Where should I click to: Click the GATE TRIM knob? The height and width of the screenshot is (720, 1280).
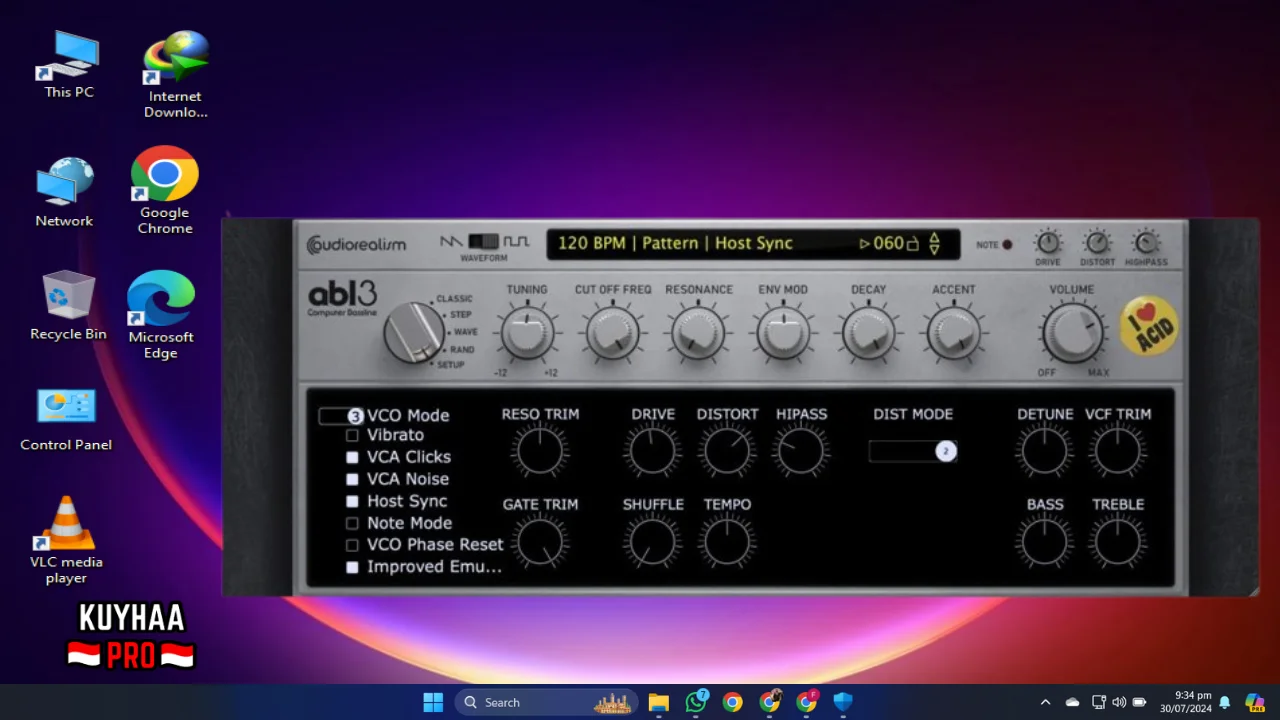click(x=540, y=543)
